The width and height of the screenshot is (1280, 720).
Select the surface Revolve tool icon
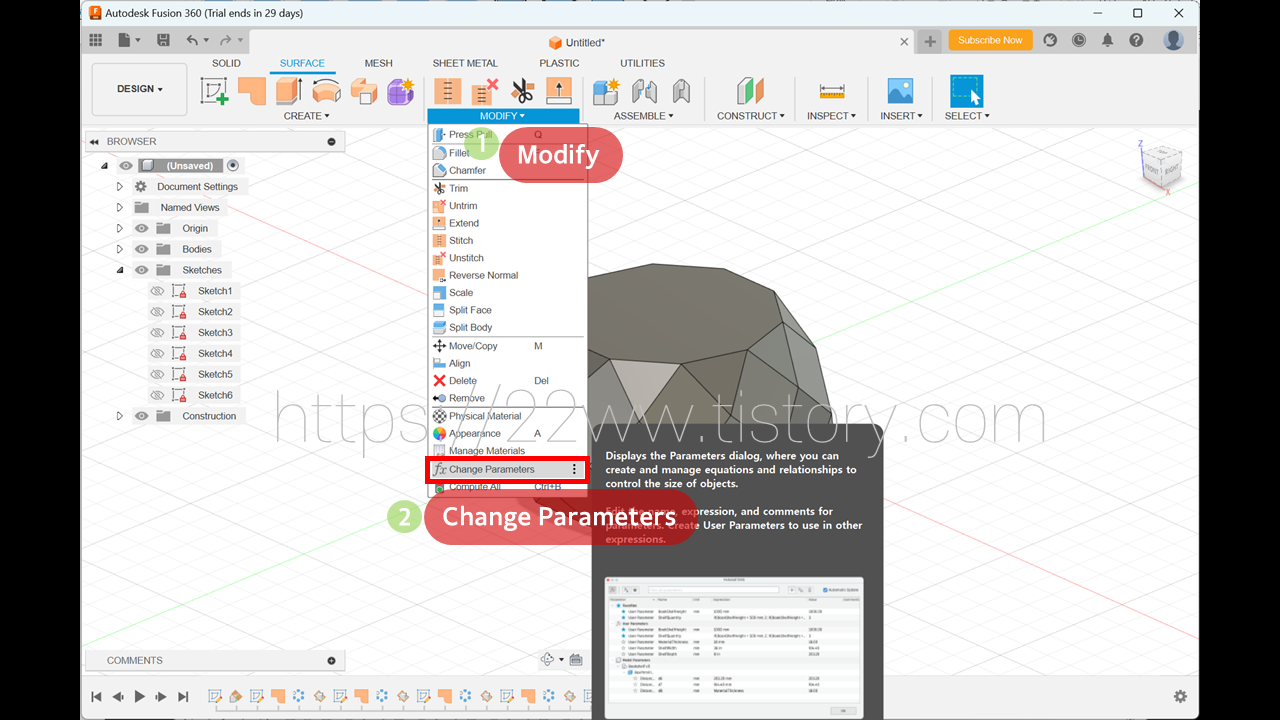(x=326, y=91)
